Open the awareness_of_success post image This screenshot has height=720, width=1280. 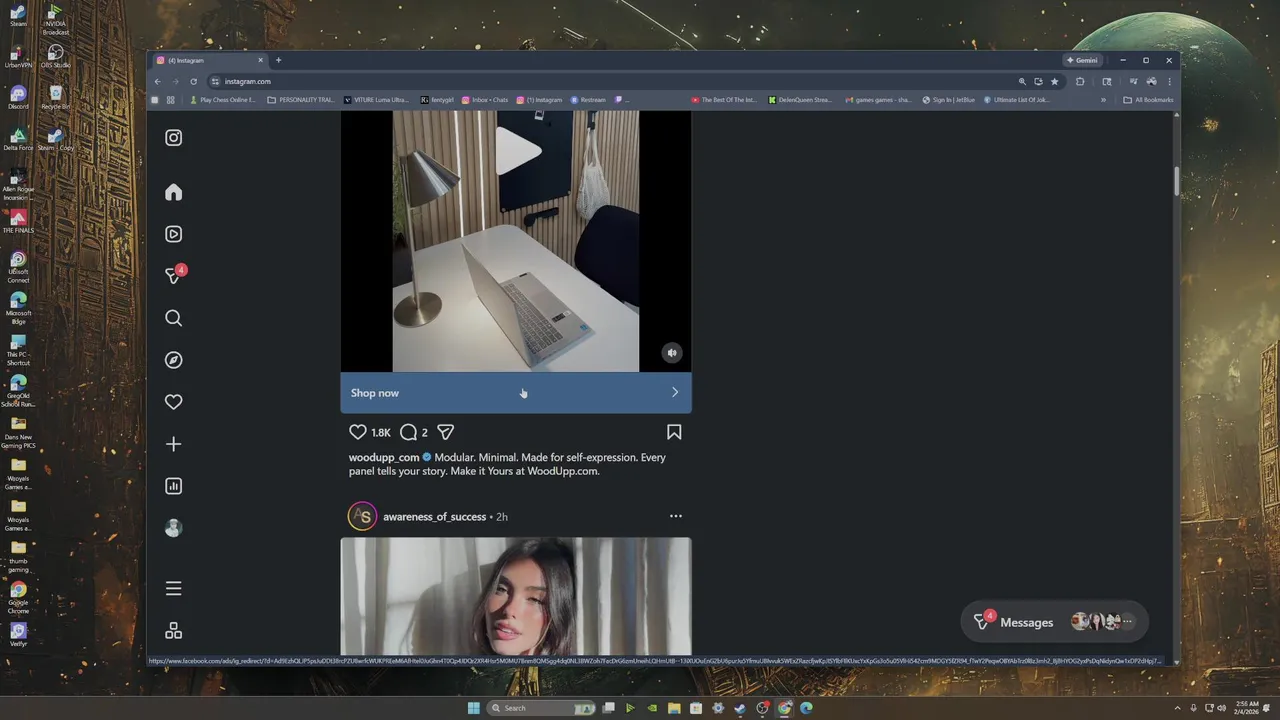point(515,596)
